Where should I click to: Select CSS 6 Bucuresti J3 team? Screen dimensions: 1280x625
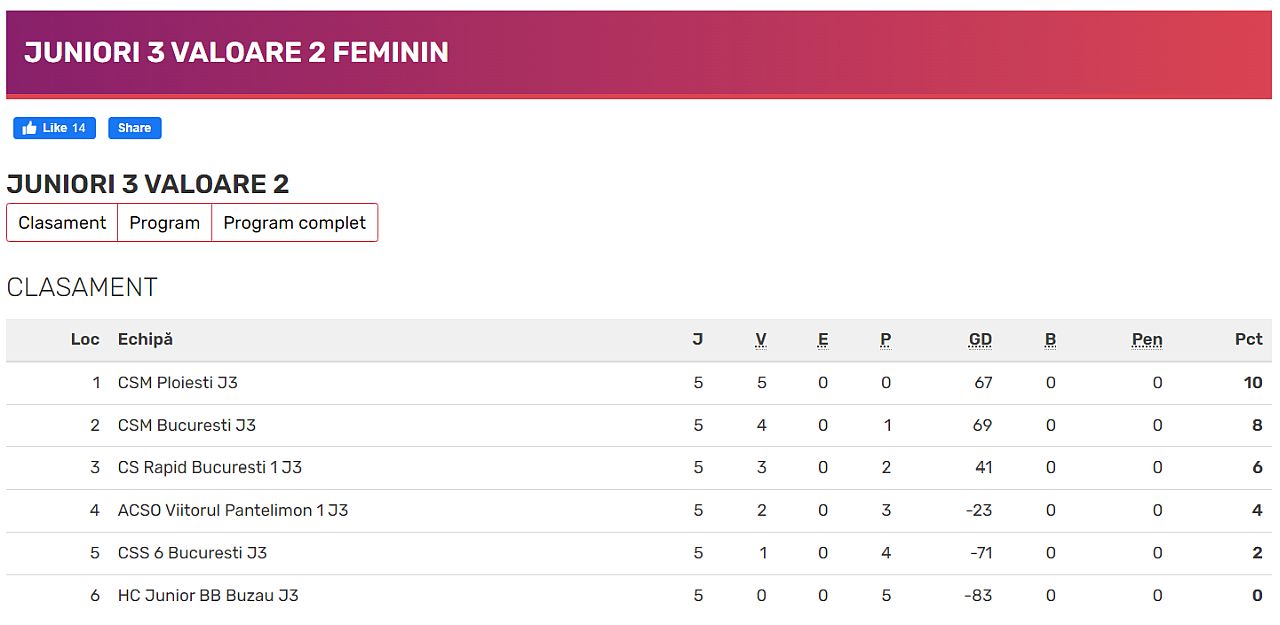coord(192,553)
